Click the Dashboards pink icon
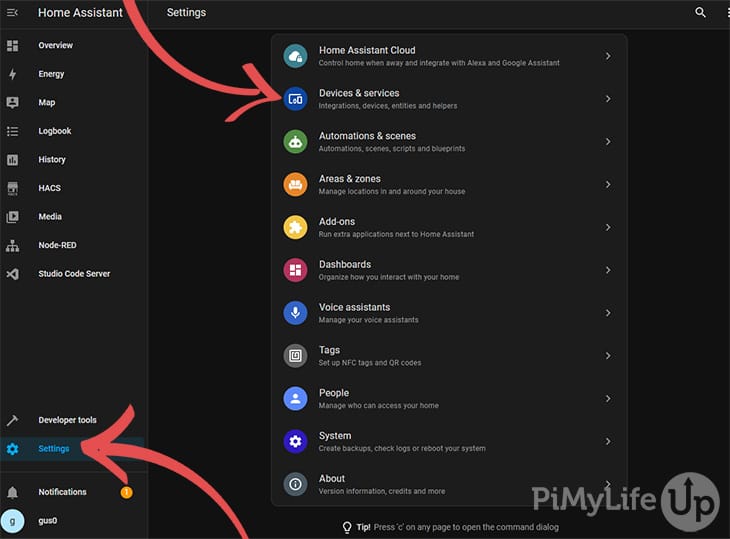The width and height of the screenshot is (730, 539). point(295,270)
